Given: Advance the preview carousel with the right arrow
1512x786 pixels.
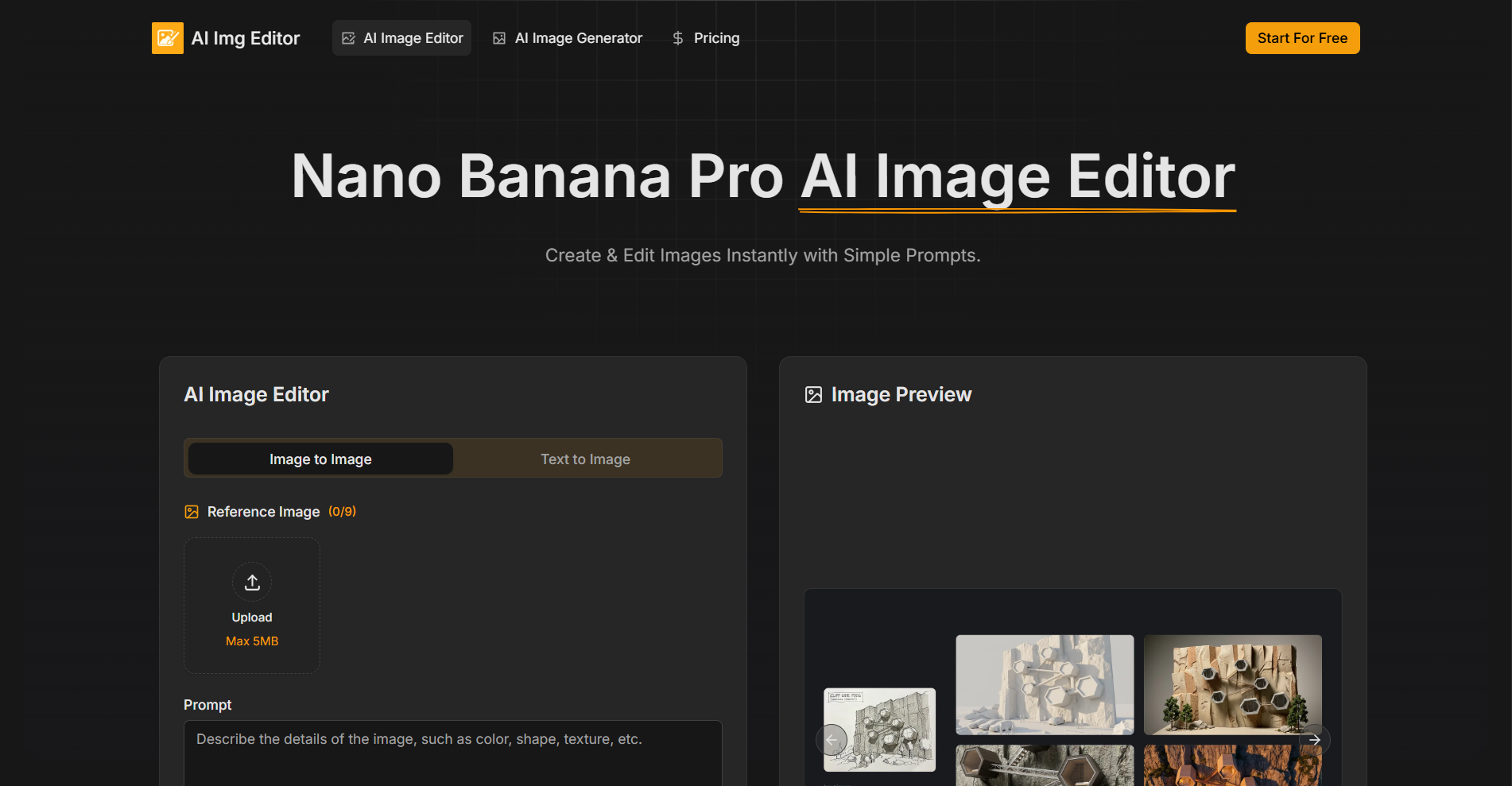Looking at the screenshot, I should 1316,739.
